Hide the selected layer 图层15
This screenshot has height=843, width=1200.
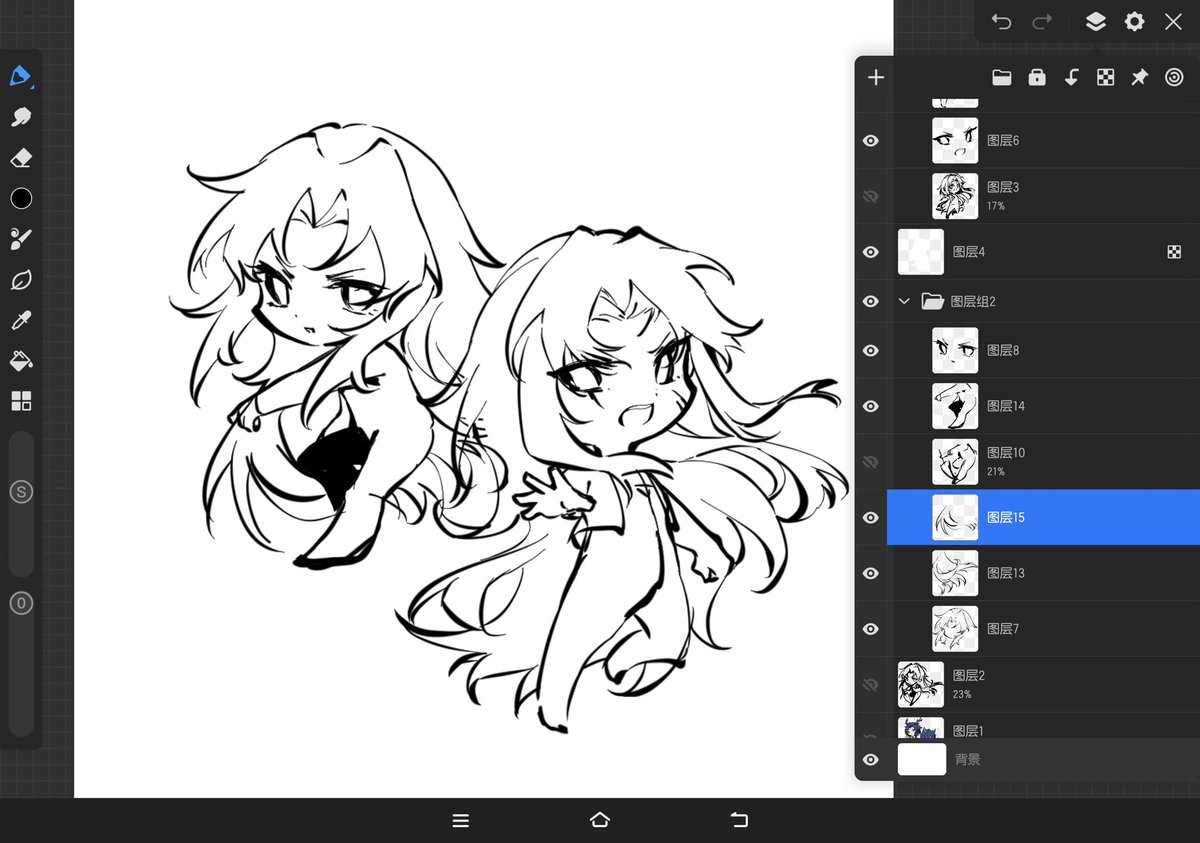coord(871,517)
